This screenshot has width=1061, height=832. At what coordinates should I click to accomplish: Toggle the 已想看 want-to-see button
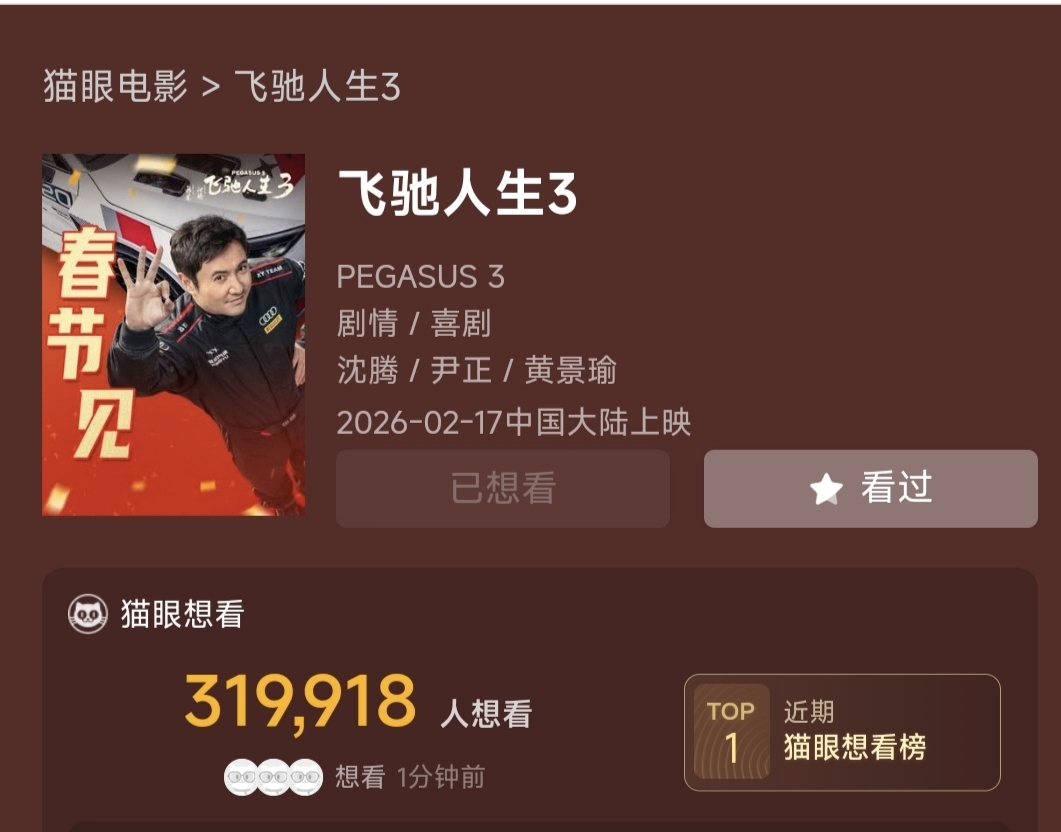tap(503, 488)
